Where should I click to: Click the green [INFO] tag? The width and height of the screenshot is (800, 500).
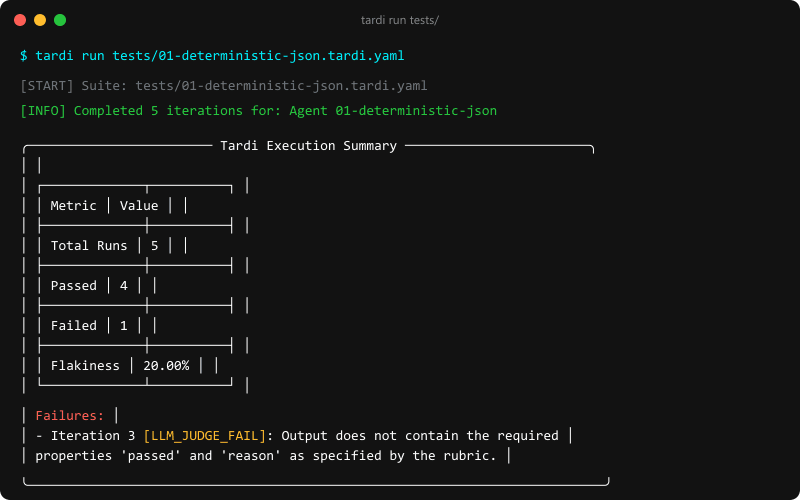click(x=43, y=111)
